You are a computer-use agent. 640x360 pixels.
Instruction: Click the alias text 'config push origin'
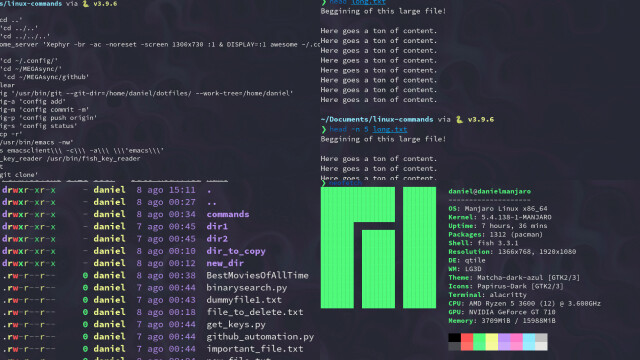(x=58, y=118)
